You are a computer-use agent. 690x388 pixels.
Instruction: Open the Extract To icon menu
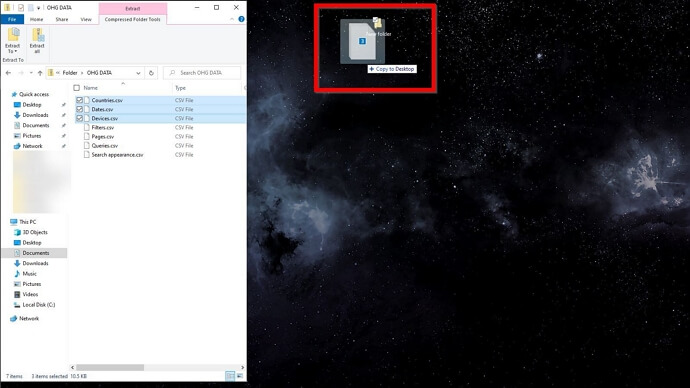[x=12, y=40]
